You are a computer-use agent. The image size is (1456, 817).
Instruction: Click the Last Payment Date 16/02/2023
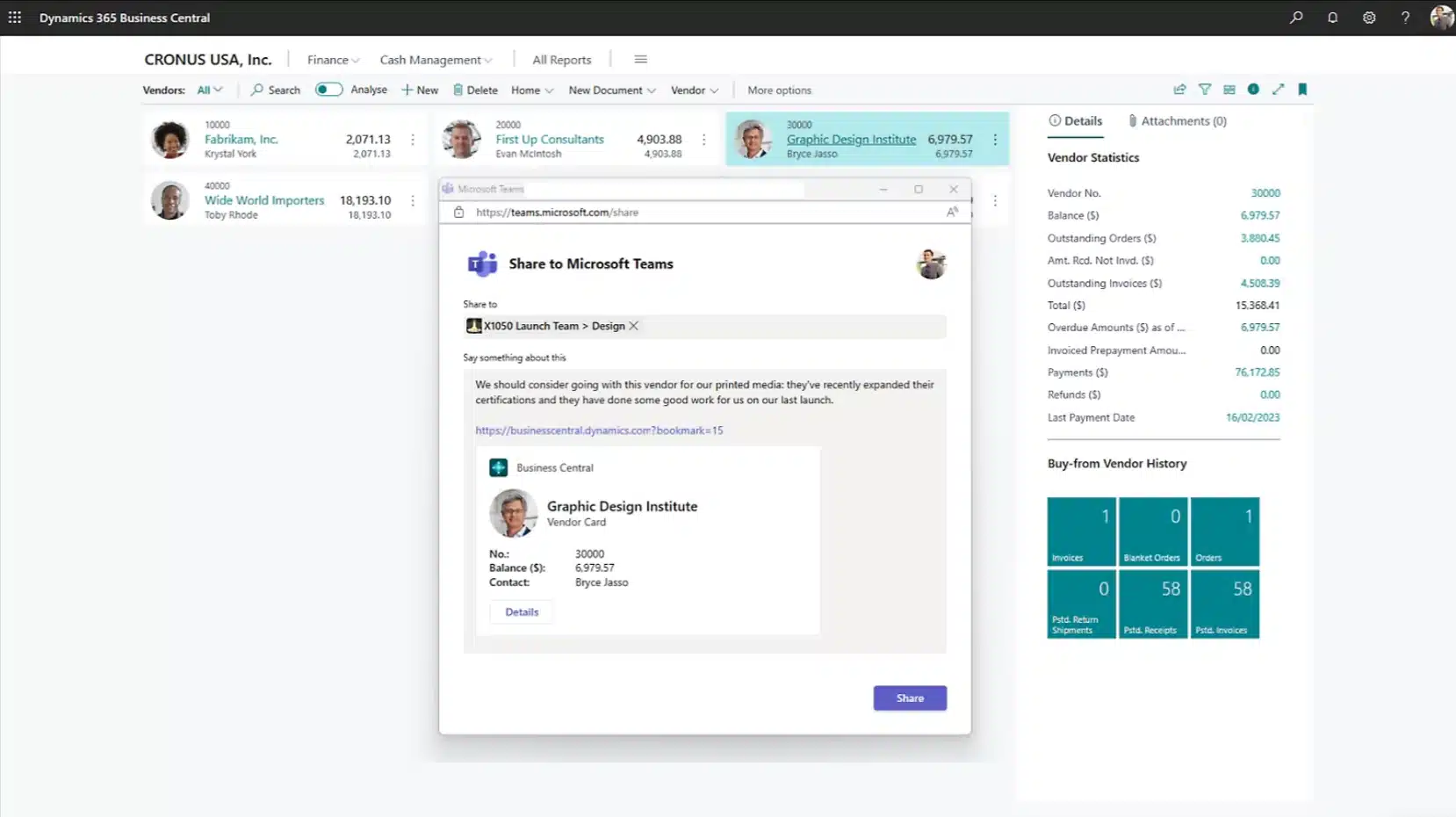pos(1252,418)
